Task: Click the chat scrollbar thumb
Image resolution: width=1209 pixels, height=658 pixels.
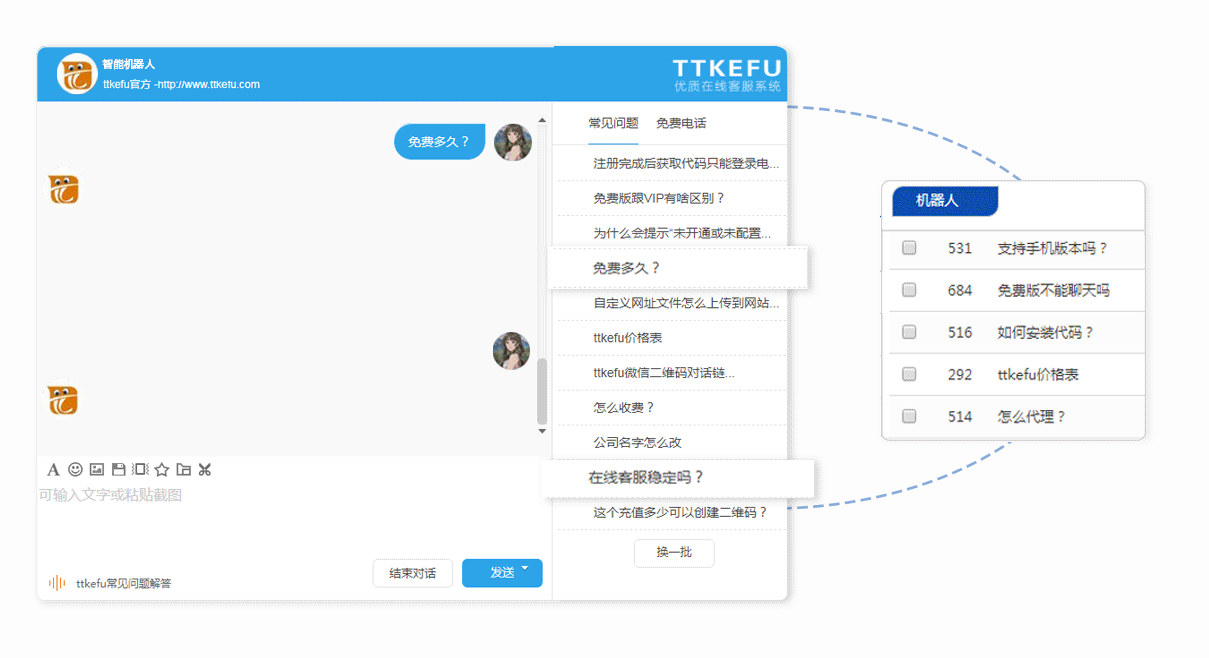Action: [x=542, y=392]
